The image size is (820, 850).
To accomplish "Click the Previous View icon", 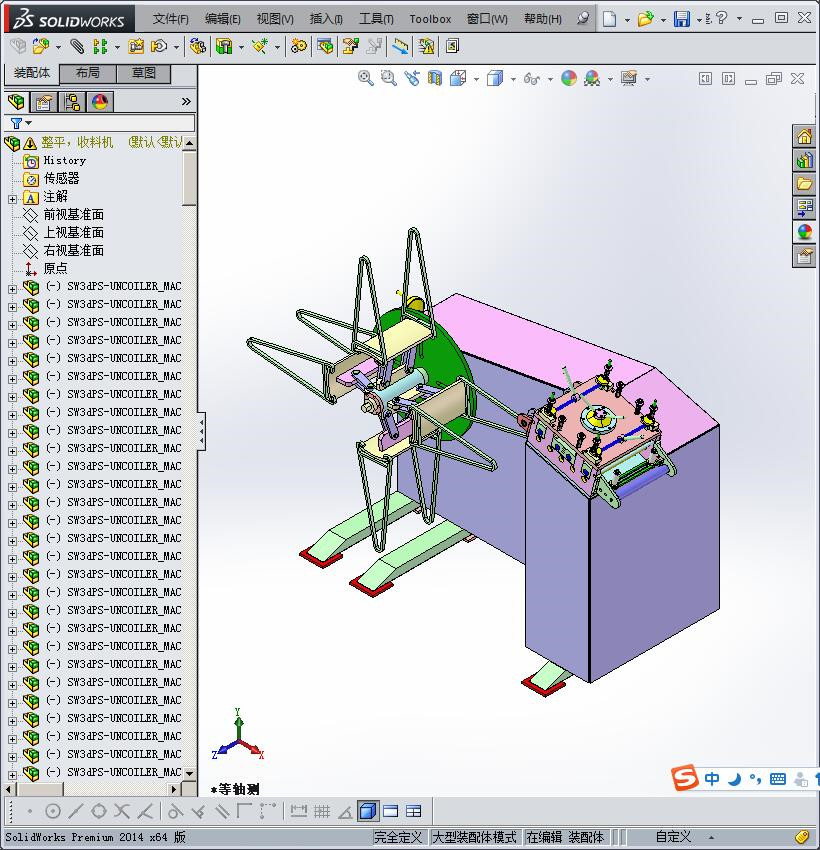I will pyautogui.click(x=412, y=78).
